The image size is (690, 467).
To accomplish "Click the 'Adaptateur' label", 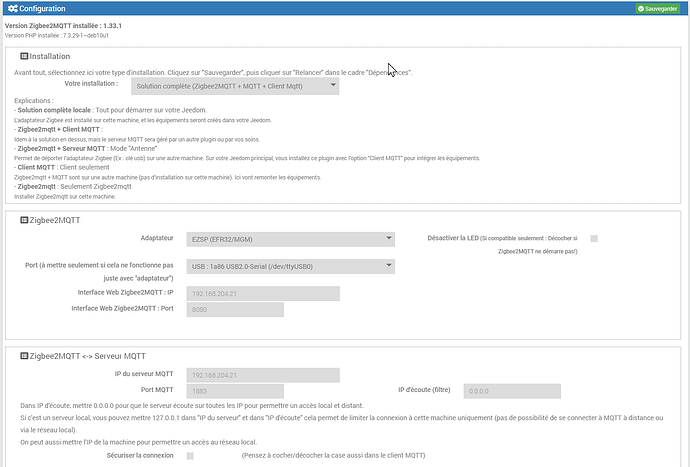I will pos(157,238).
